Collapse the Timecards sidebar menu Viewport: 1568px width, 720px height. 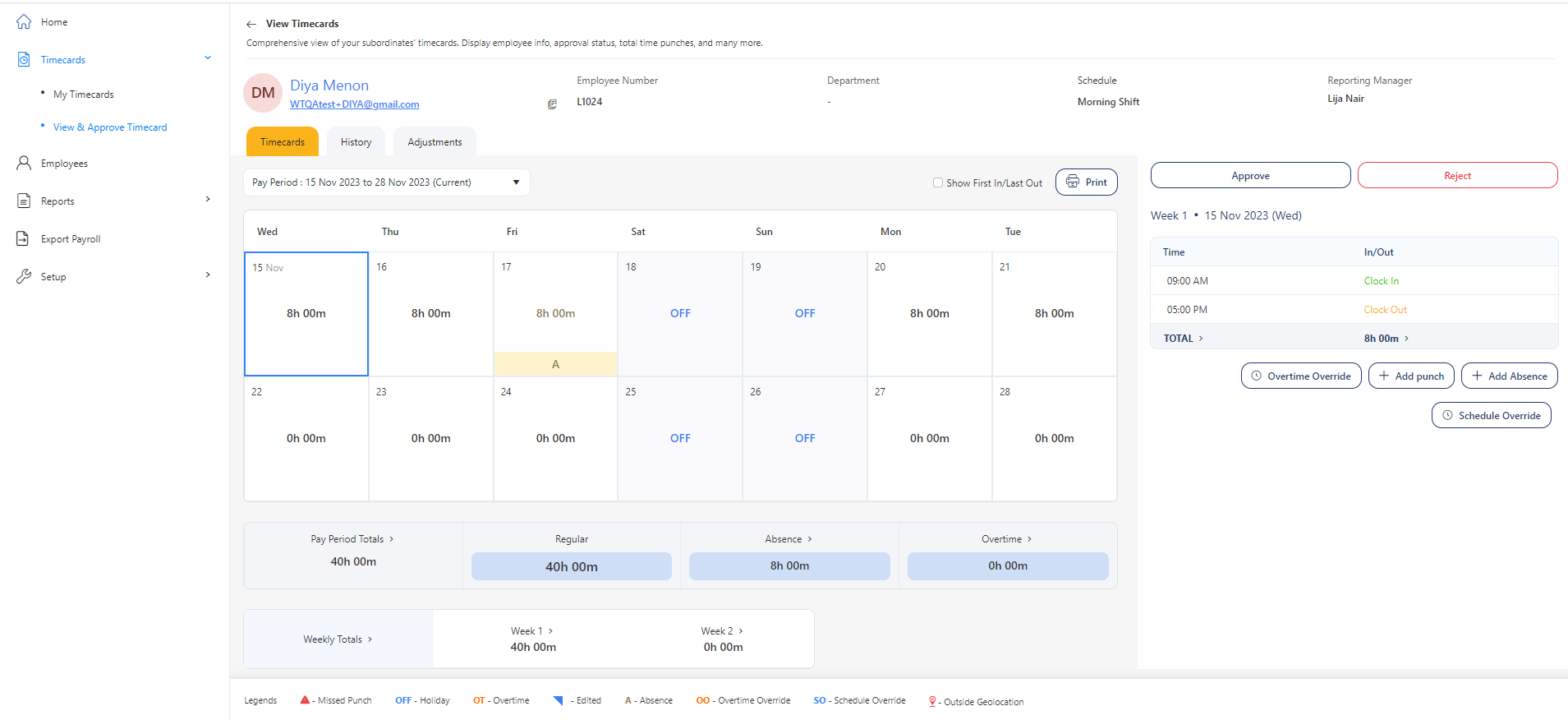[x=208, y=58]
